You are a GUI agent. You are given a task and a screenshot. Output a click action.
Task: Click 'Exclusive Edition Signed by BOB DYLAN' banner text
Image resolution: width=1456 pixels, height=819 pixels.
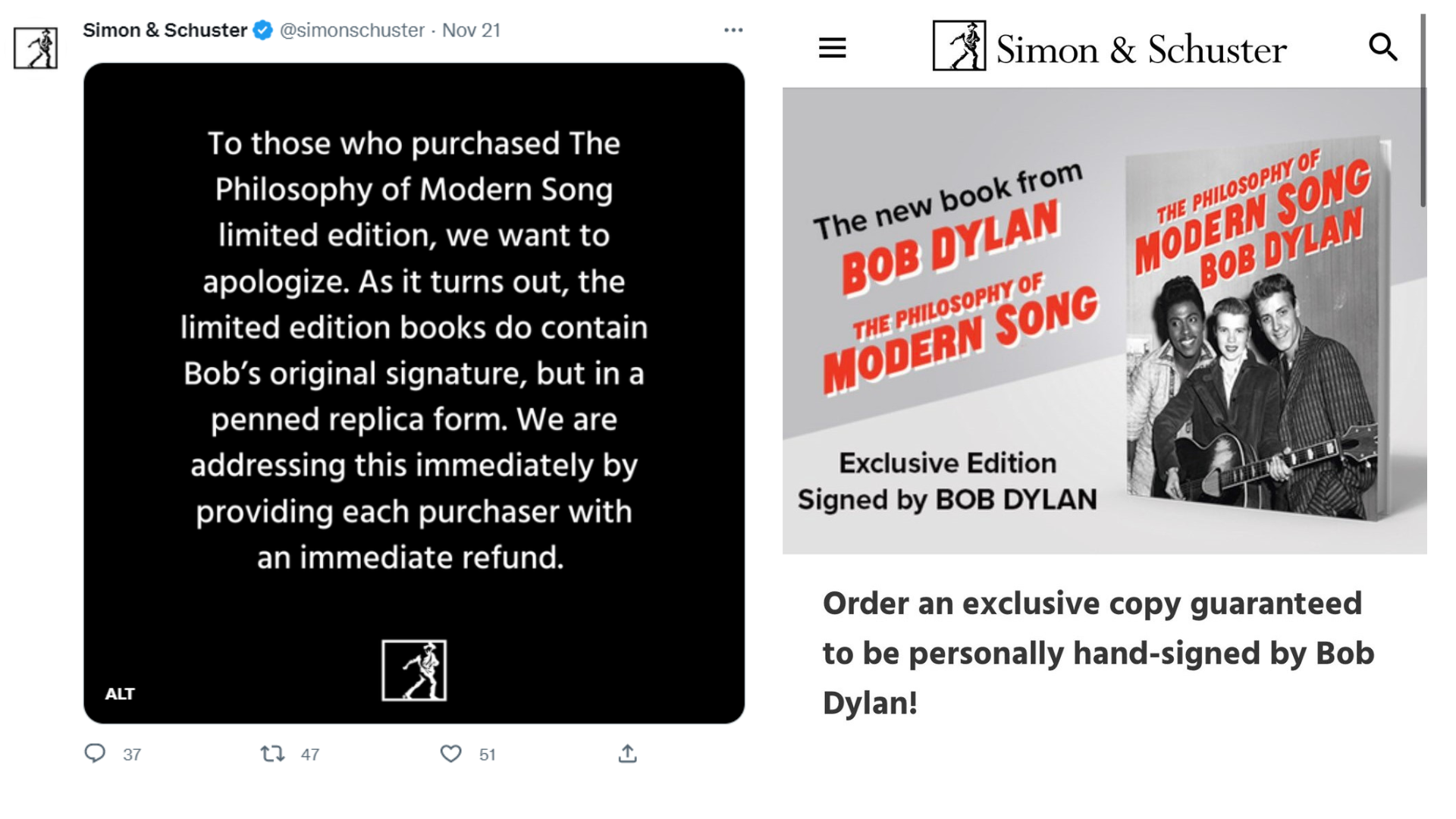(x=947, y=482)
